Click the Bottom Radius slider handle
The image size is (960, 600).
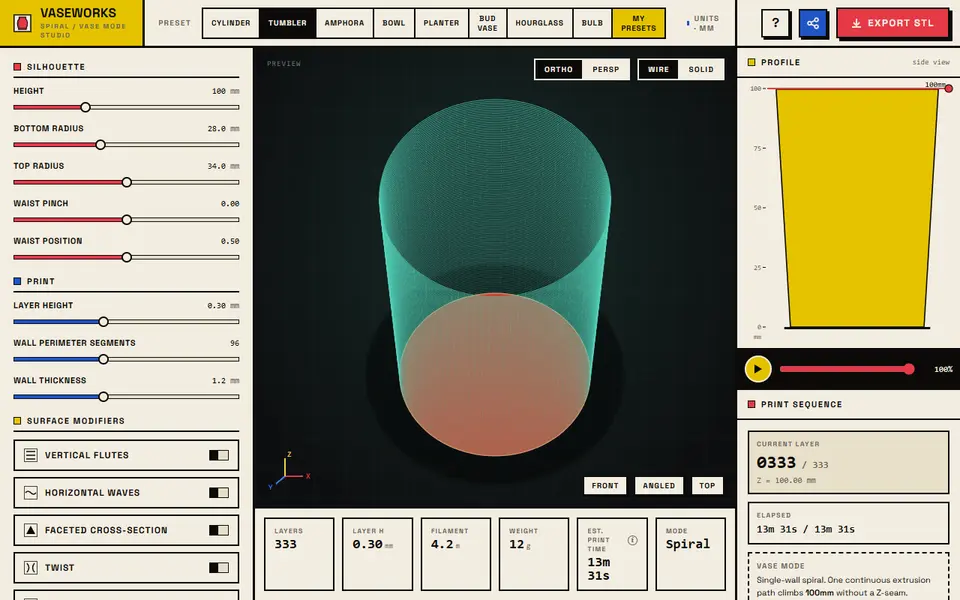click(100, 144)
